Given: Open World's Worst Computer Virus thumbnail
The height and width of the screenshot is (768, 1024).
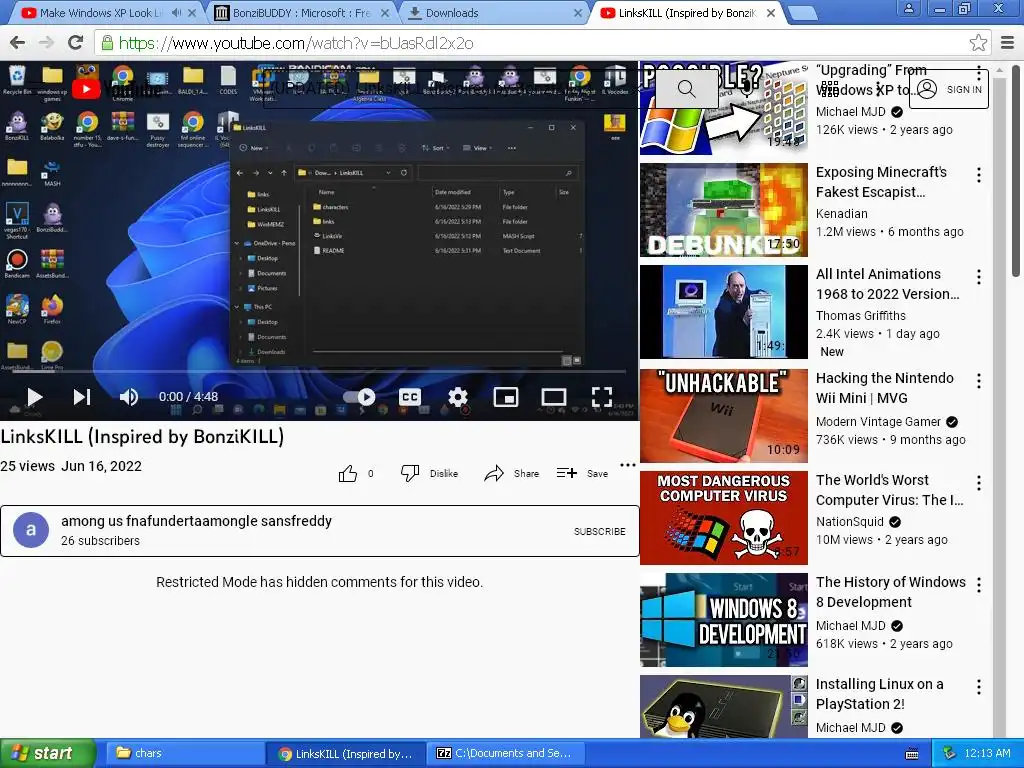Looking at the screenshot, I should [x=724, y=518].
